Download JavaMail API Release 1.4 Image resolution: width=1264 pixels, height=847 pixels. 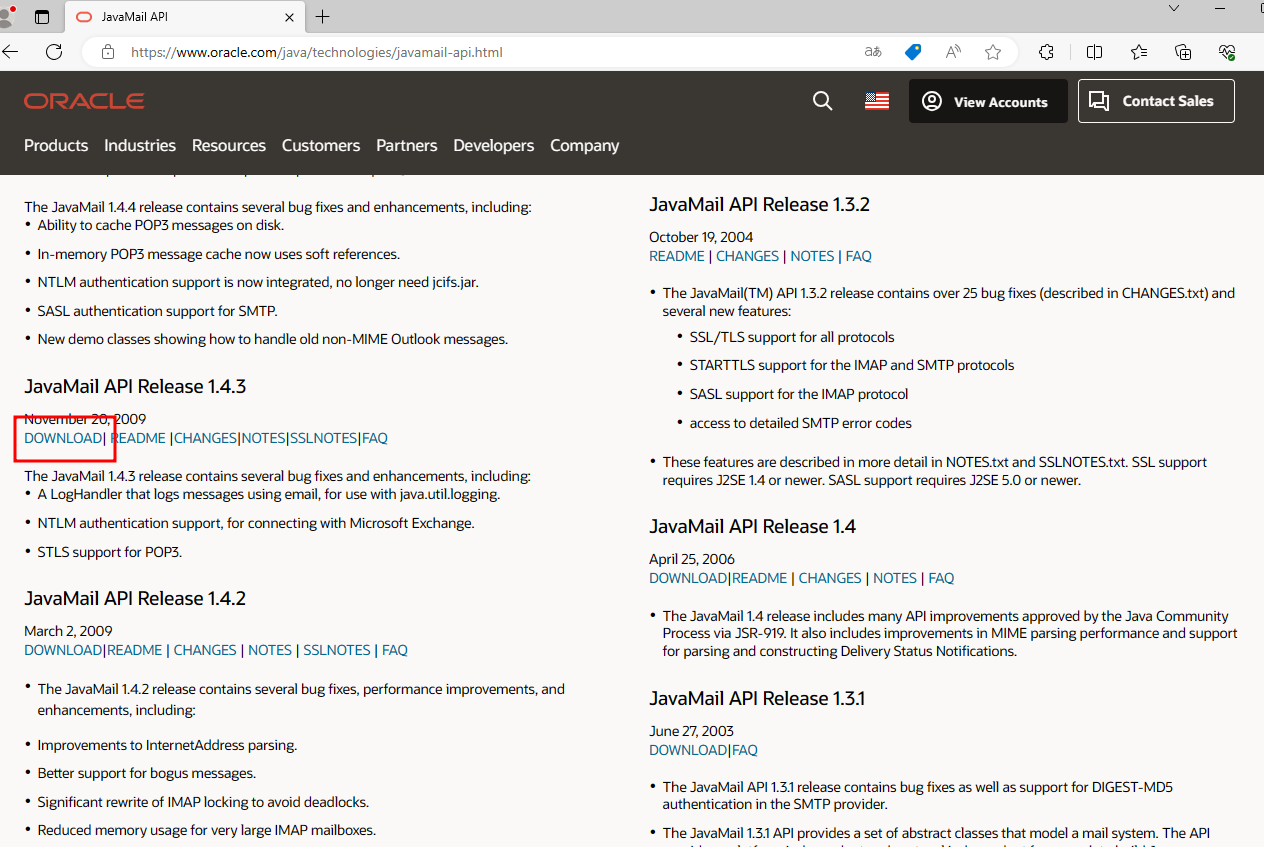pyautogui.click(x=688, y=578)
